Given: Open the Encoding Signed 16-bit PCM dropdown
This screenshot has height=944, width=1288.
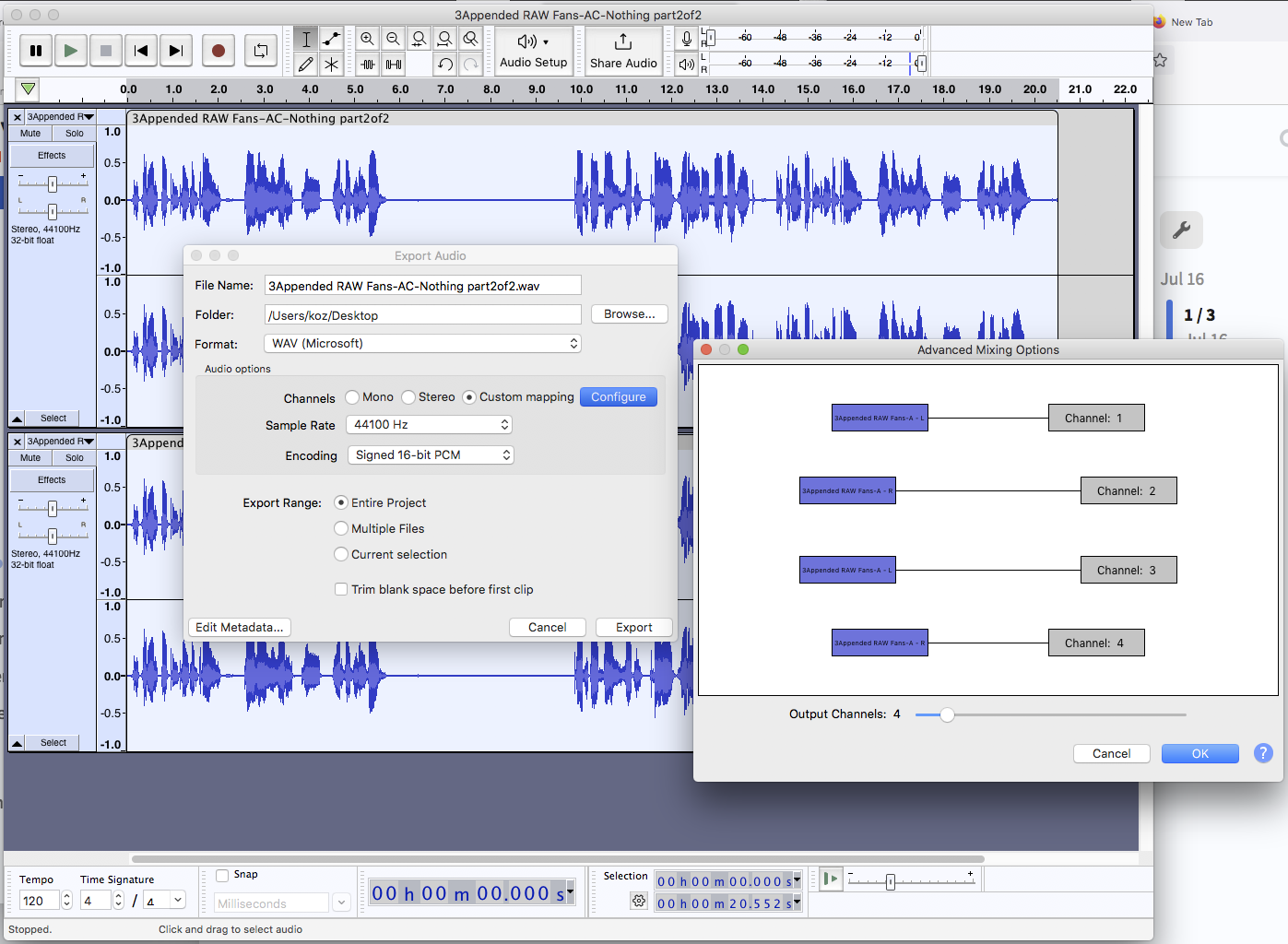Looking at the screenshot, I should pos(431,455).
